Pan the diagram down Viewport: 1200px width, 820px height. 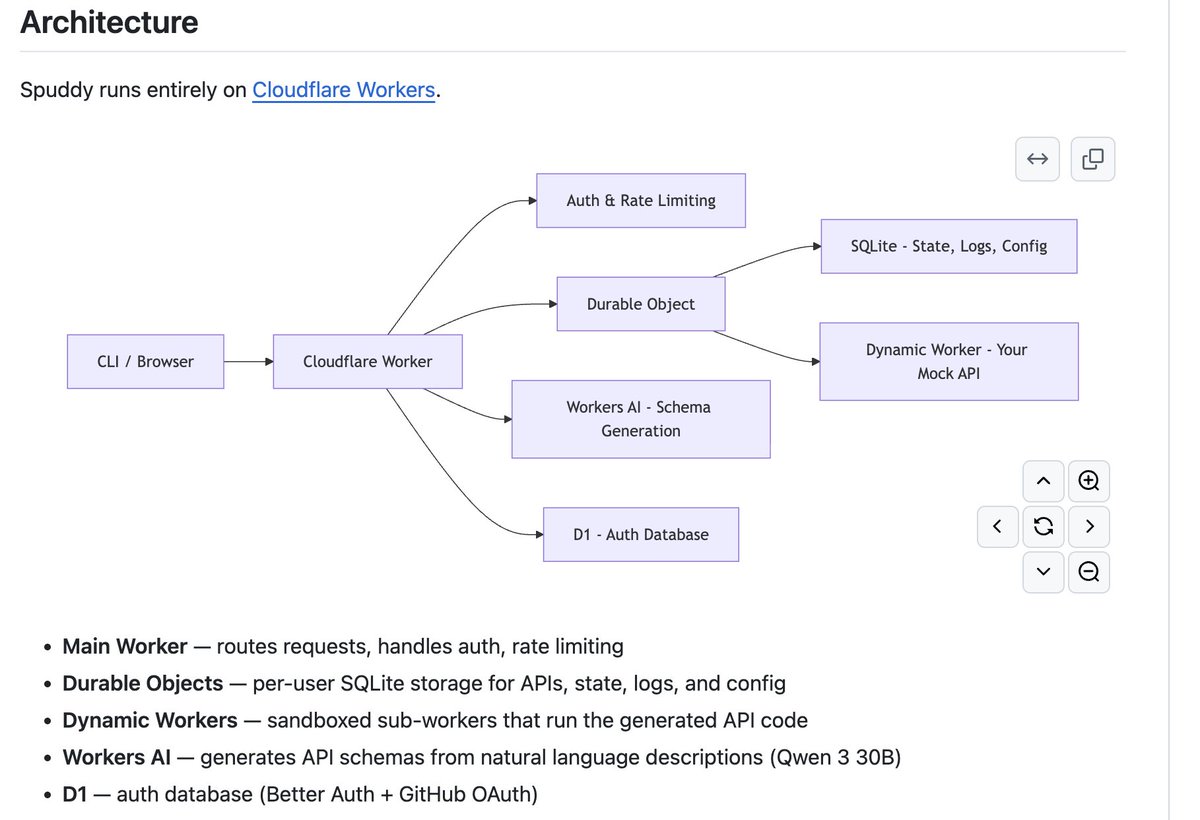coord(1043,571)
